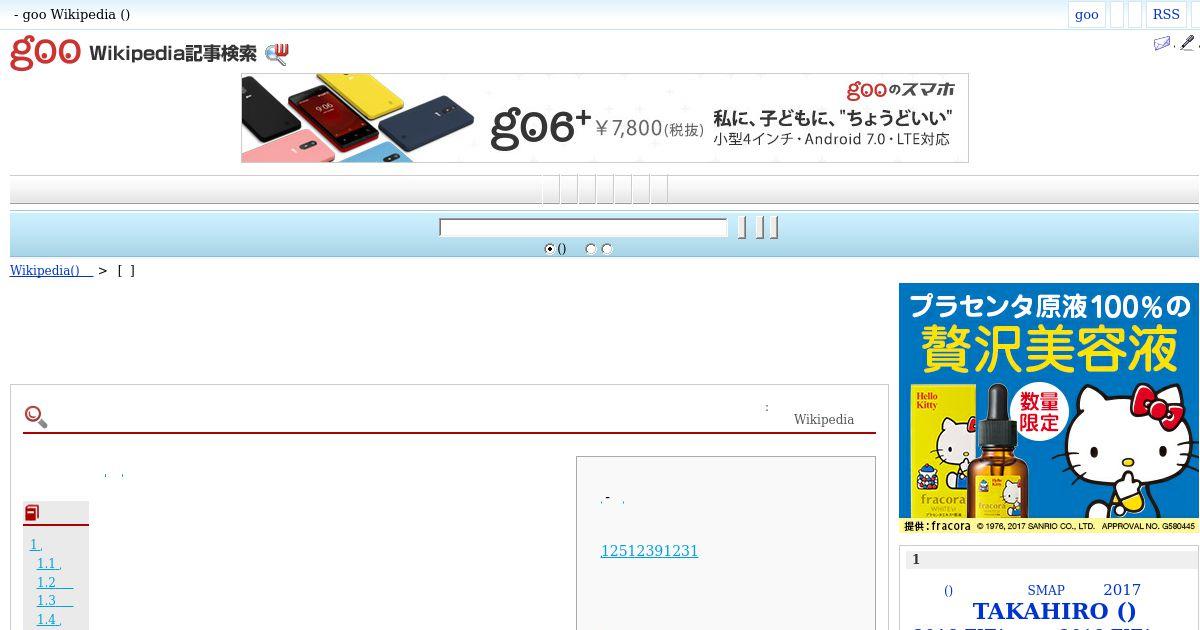
Task: Open contents entry 1.2
Action: click(55, 582)
